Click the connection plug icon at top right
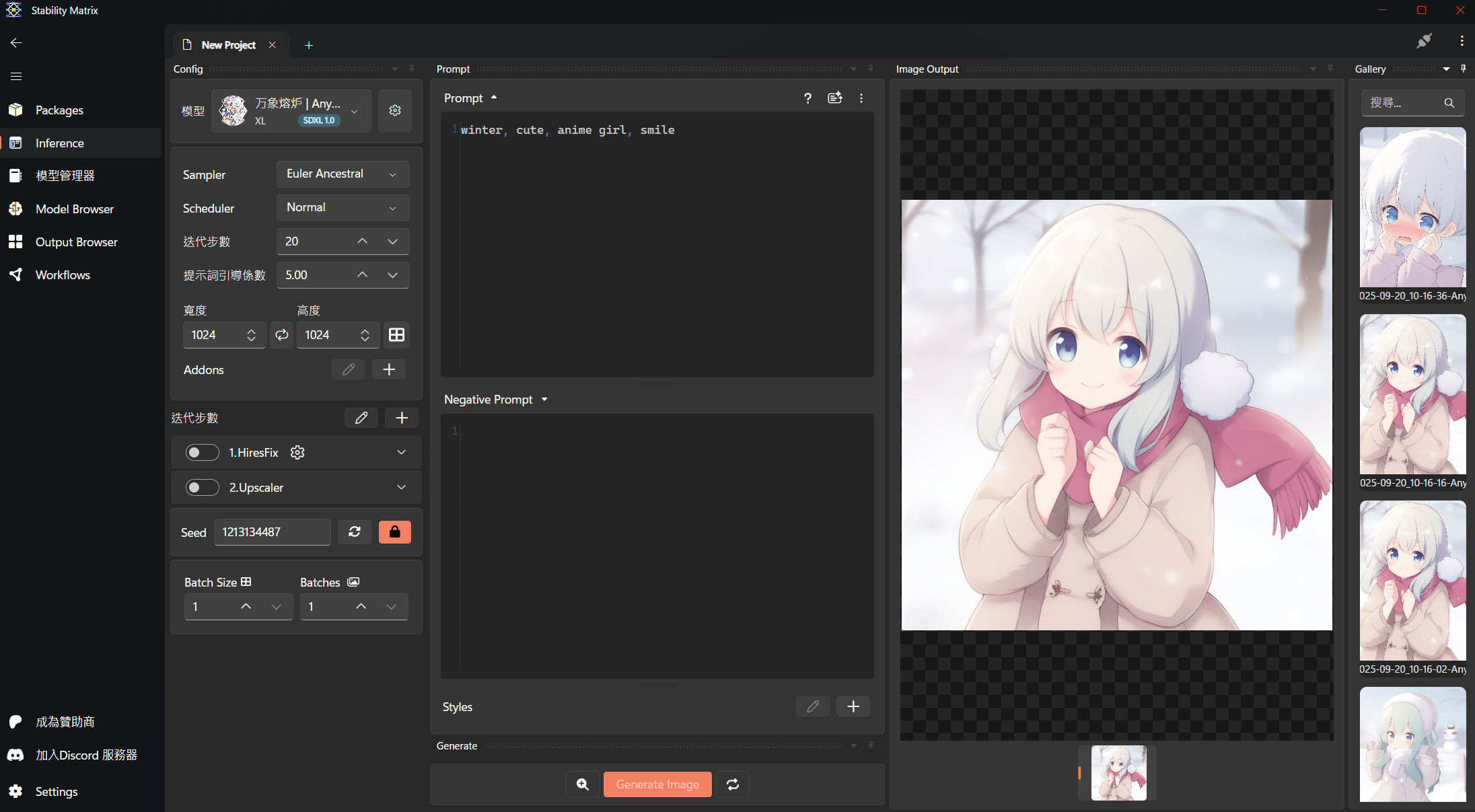 click(1424, 42)
